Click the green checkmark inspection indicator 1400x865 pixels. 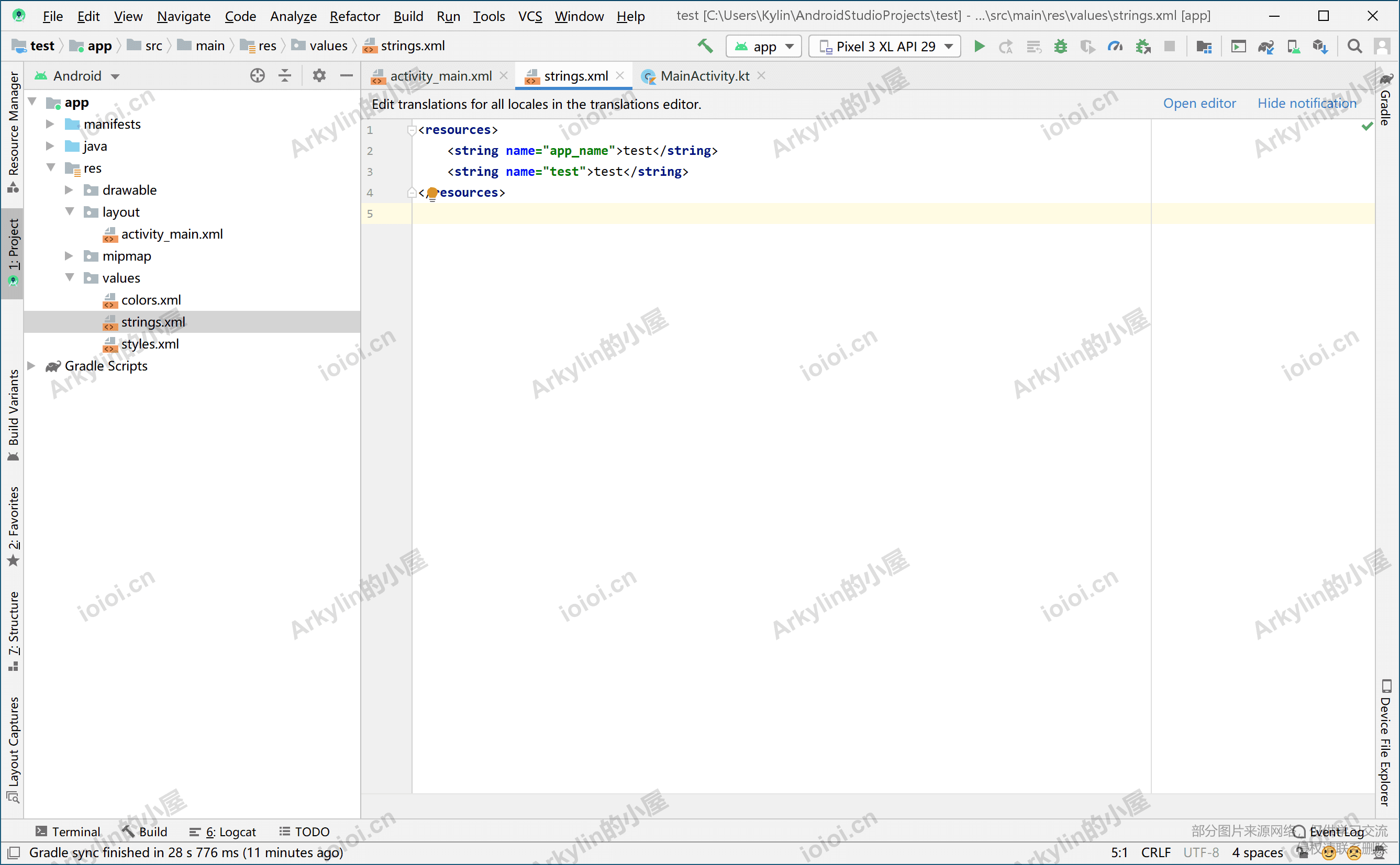click(x=1367, y=127)
